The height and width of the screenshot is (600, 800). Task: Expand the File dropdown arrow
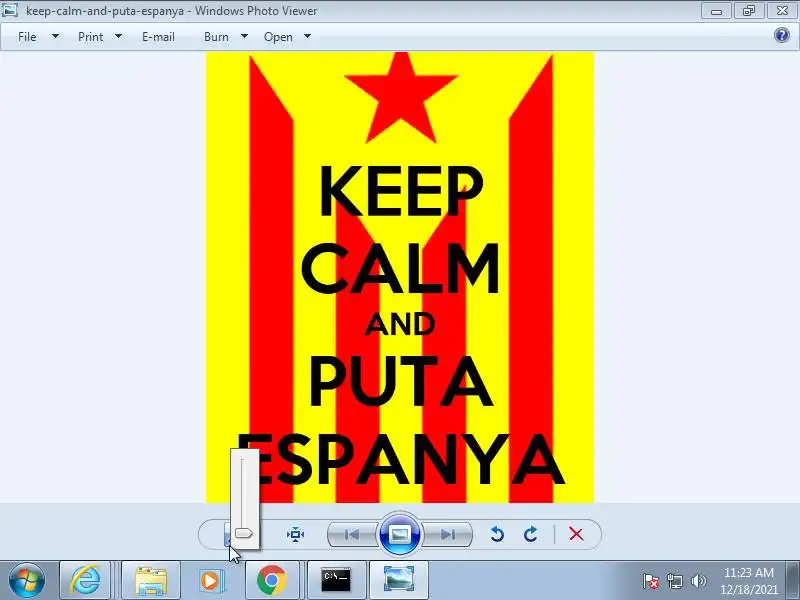(x=55, y=36)
